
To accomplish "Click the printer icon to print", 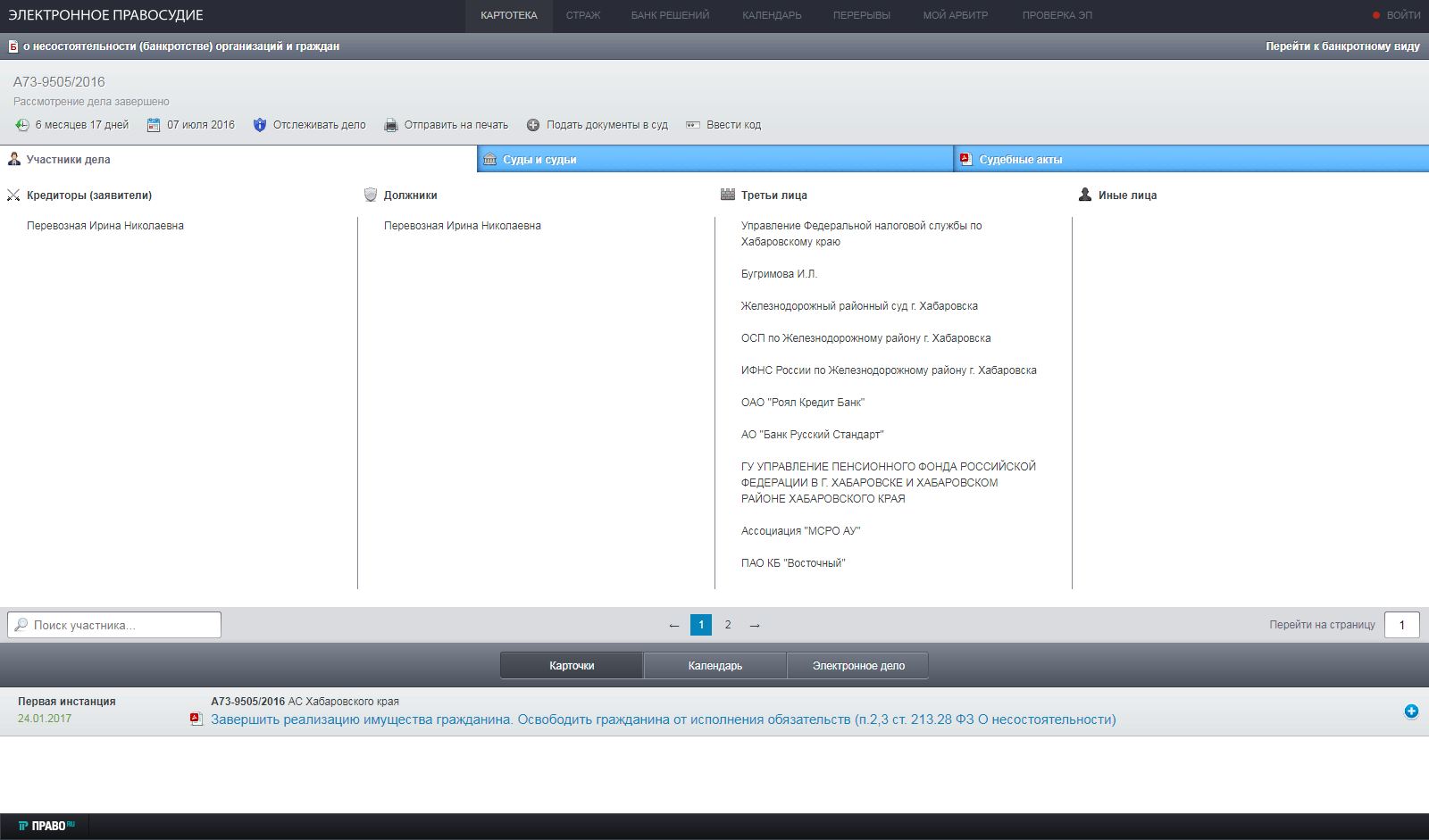I will point(391,125).
